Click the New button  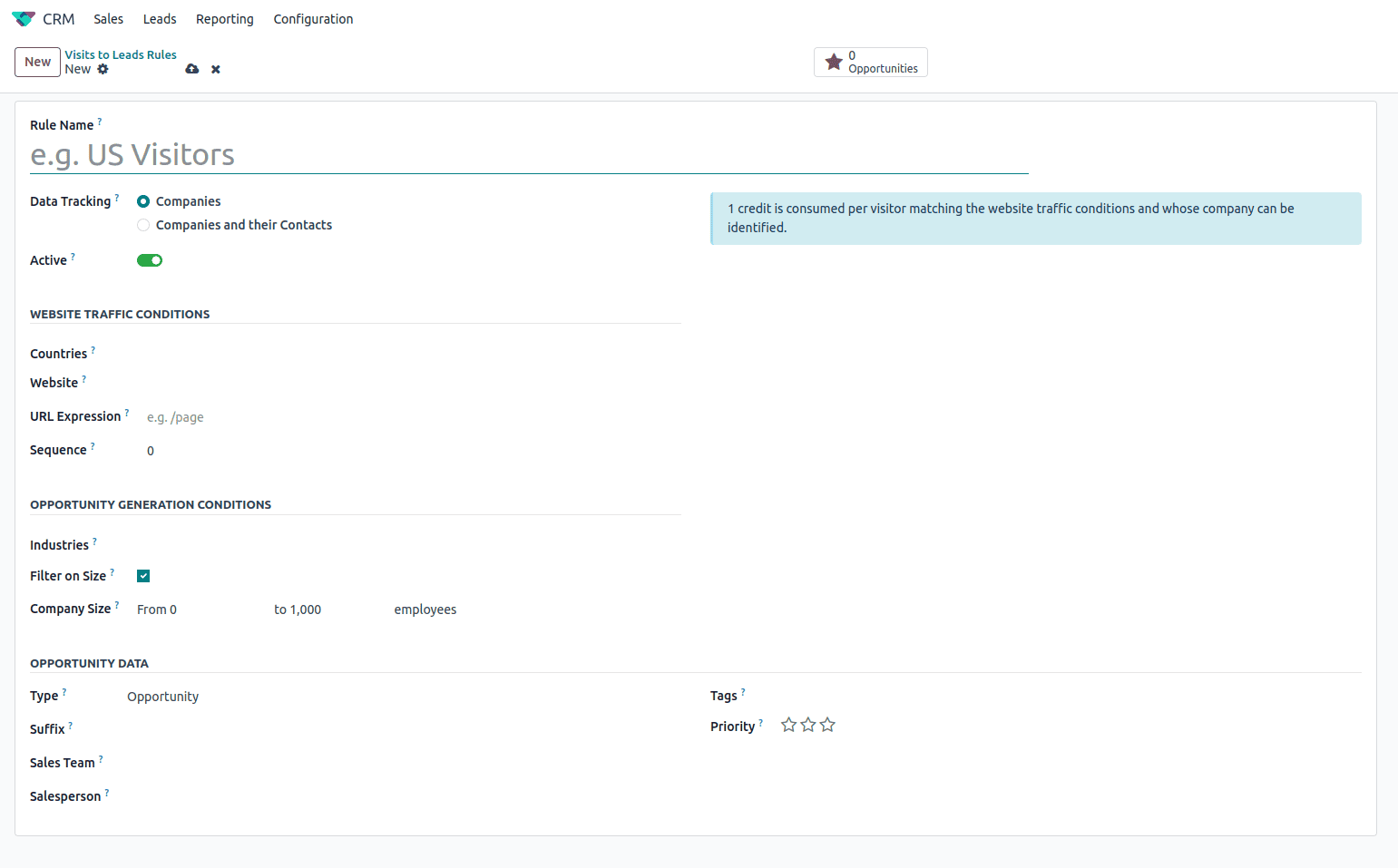click(36, 62)
